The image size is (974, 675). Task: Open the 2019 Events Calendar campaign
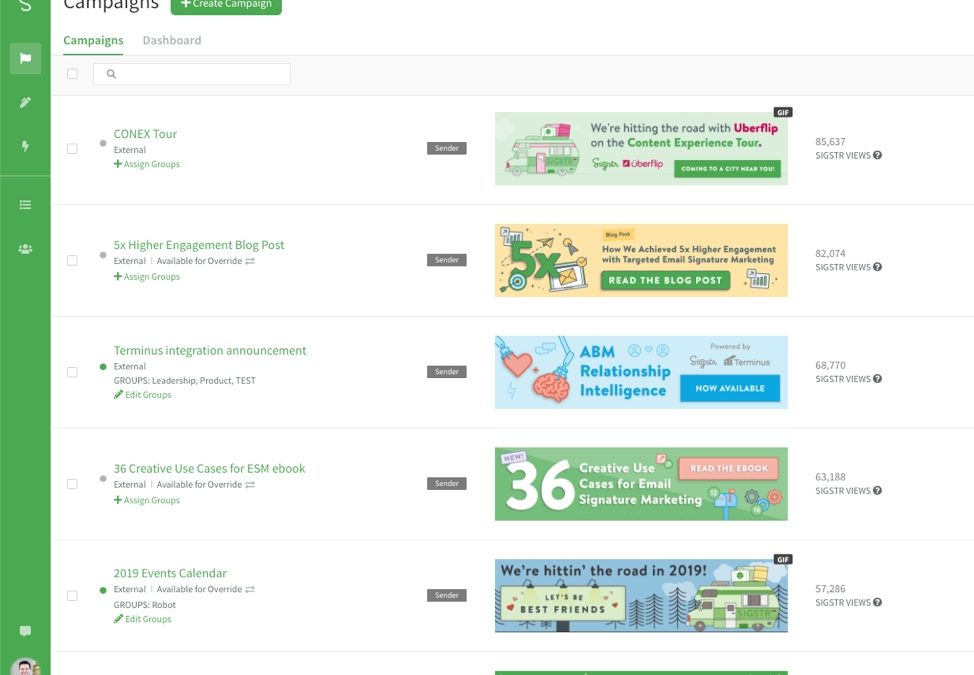170,573
